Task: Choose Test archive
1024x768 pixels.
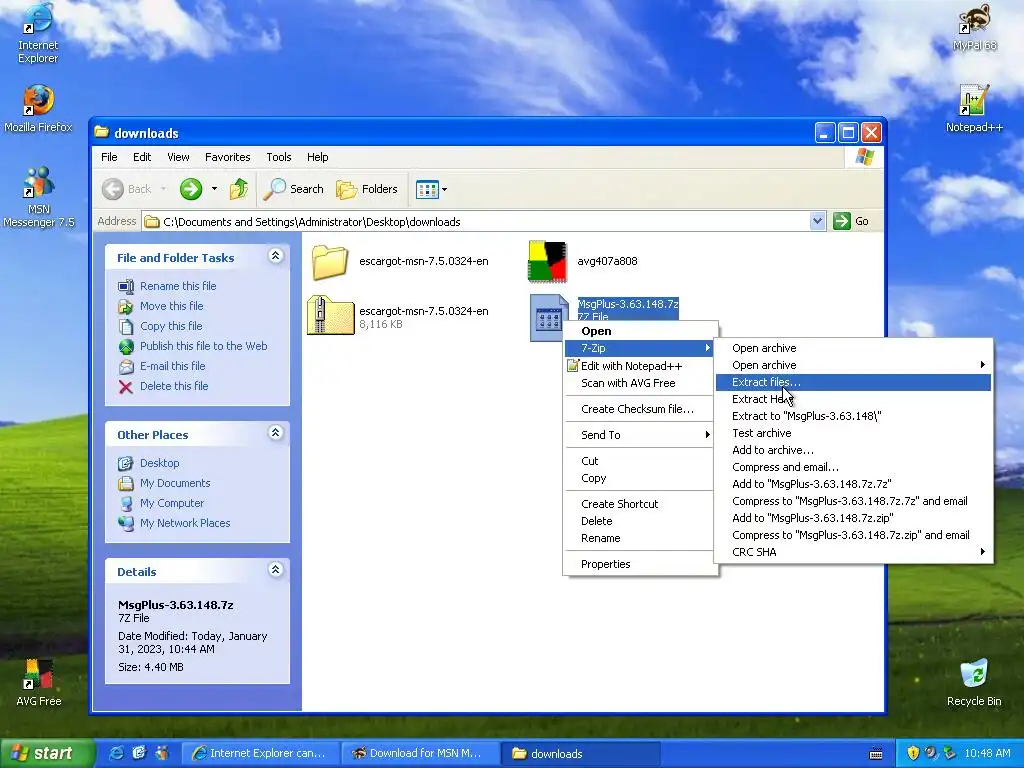Action: 853,433
